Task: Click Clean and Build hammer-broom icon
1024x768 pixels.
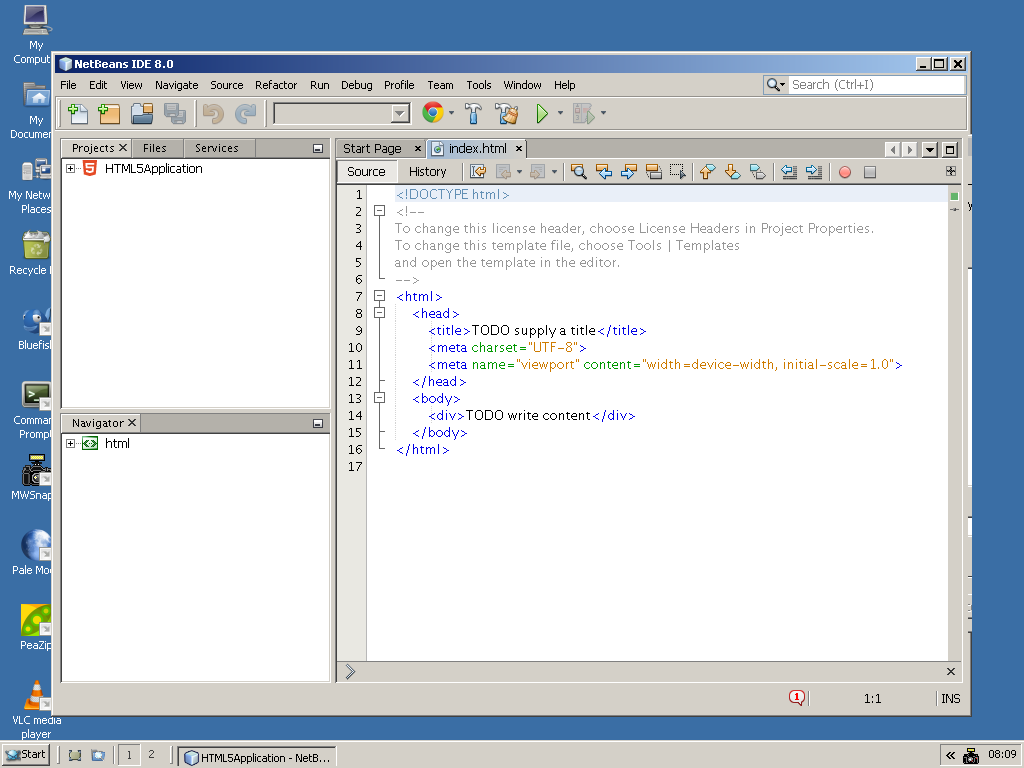Action: tap(507, 114)
